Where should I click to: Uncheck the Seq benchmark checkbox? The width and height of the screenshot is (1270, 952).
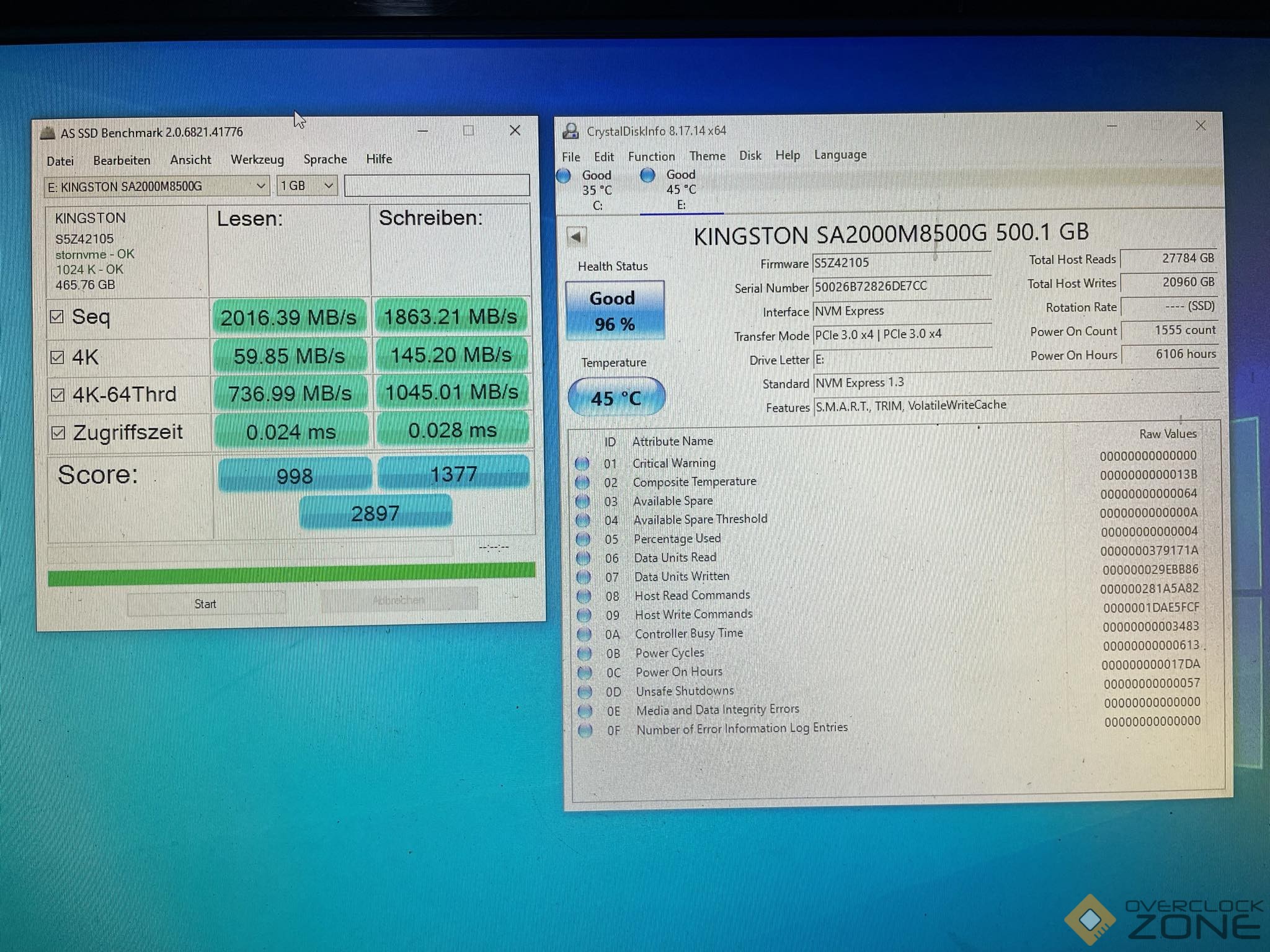pos(57,317)
